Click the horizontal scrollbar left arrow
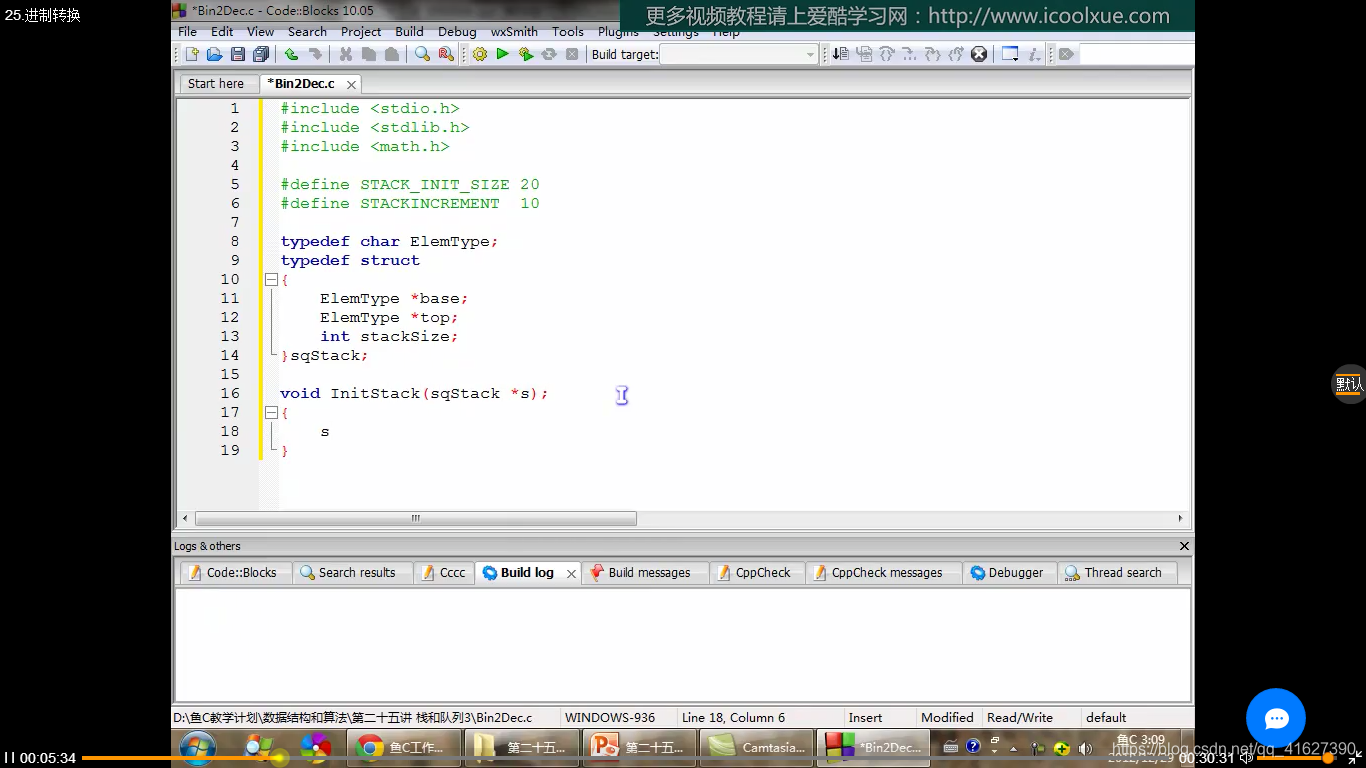The height and width of the screenshot is (768, 1366). 184,519
